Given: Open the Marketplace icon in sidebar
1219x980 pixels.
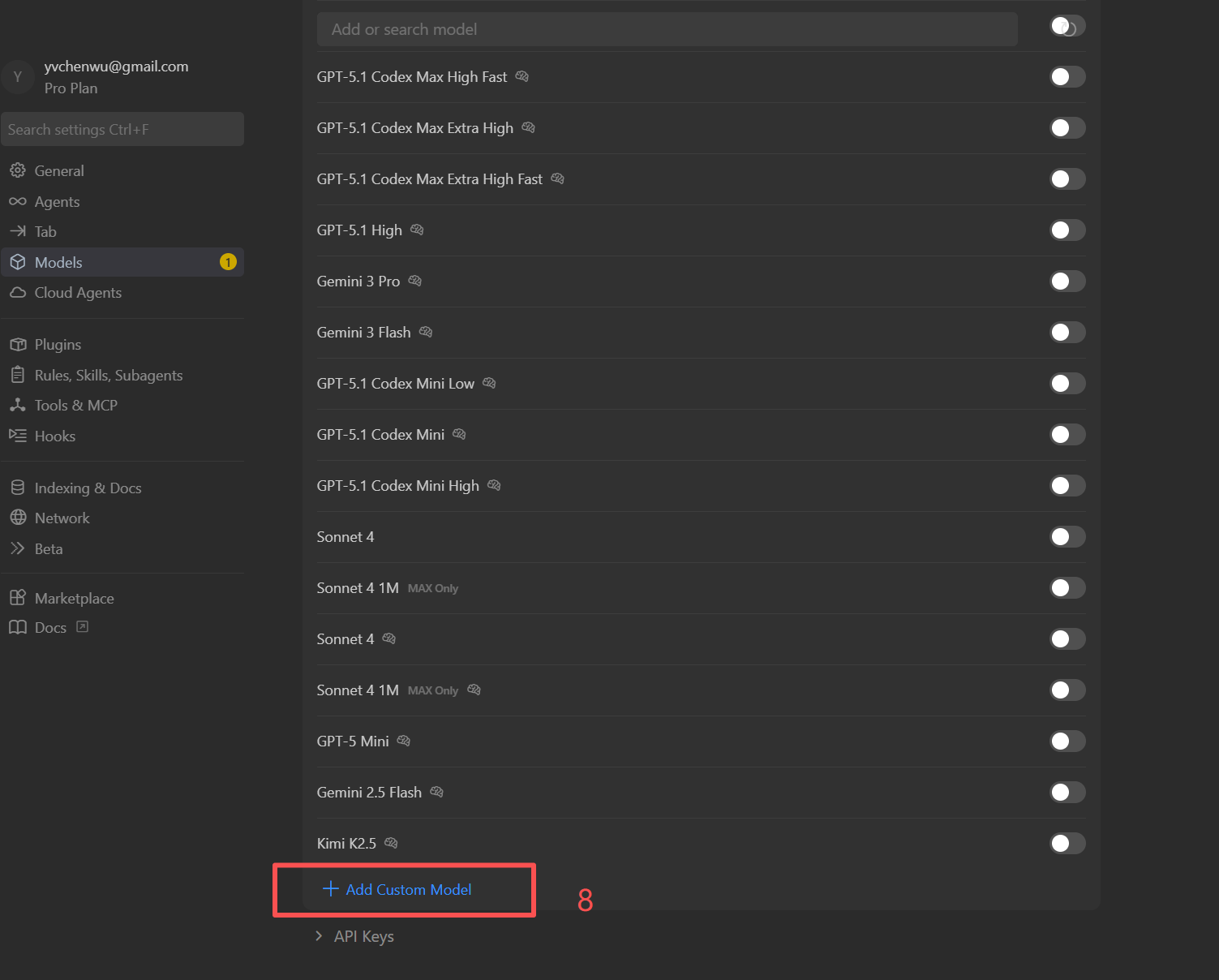Looking at the screenshot, I should tap(18, 597).
